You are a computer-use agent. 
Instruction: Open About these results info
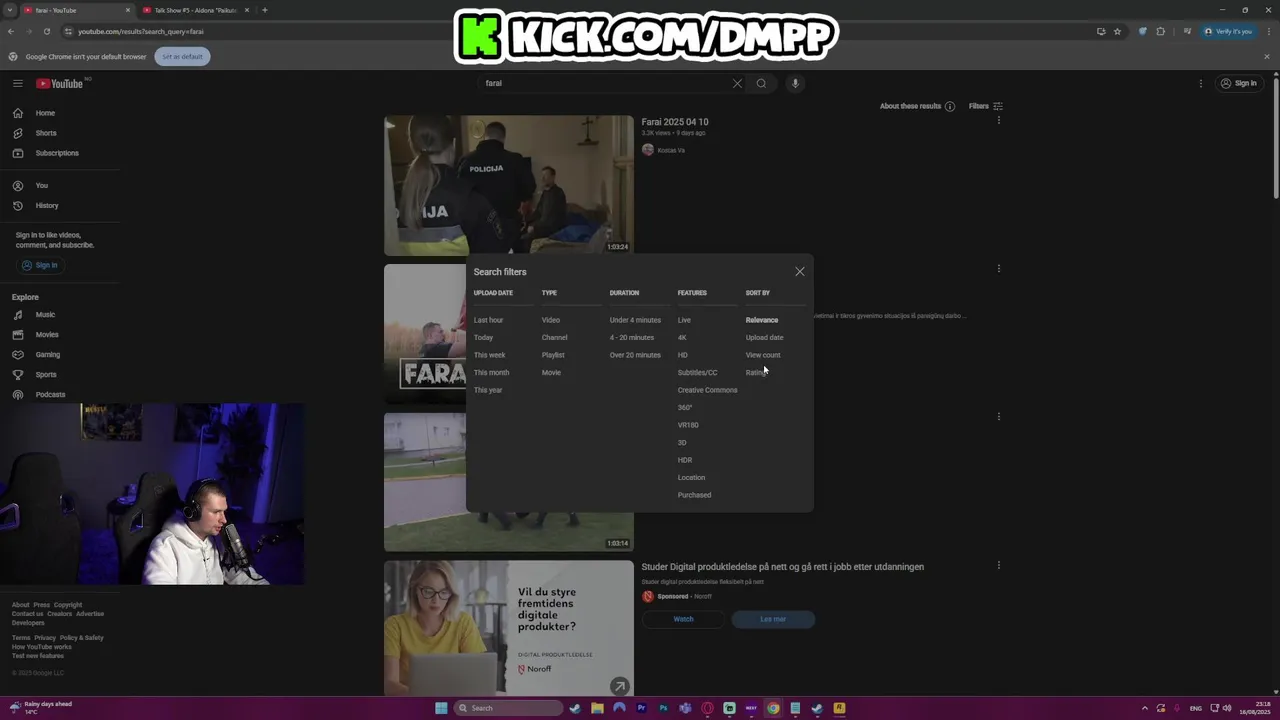(917, 106)
